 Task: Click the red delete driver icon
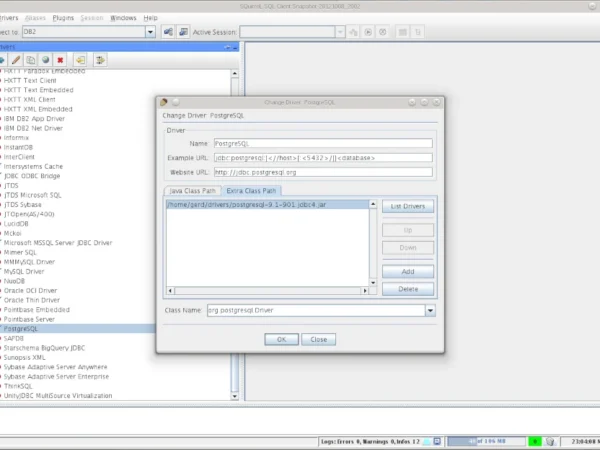(61, 60)
